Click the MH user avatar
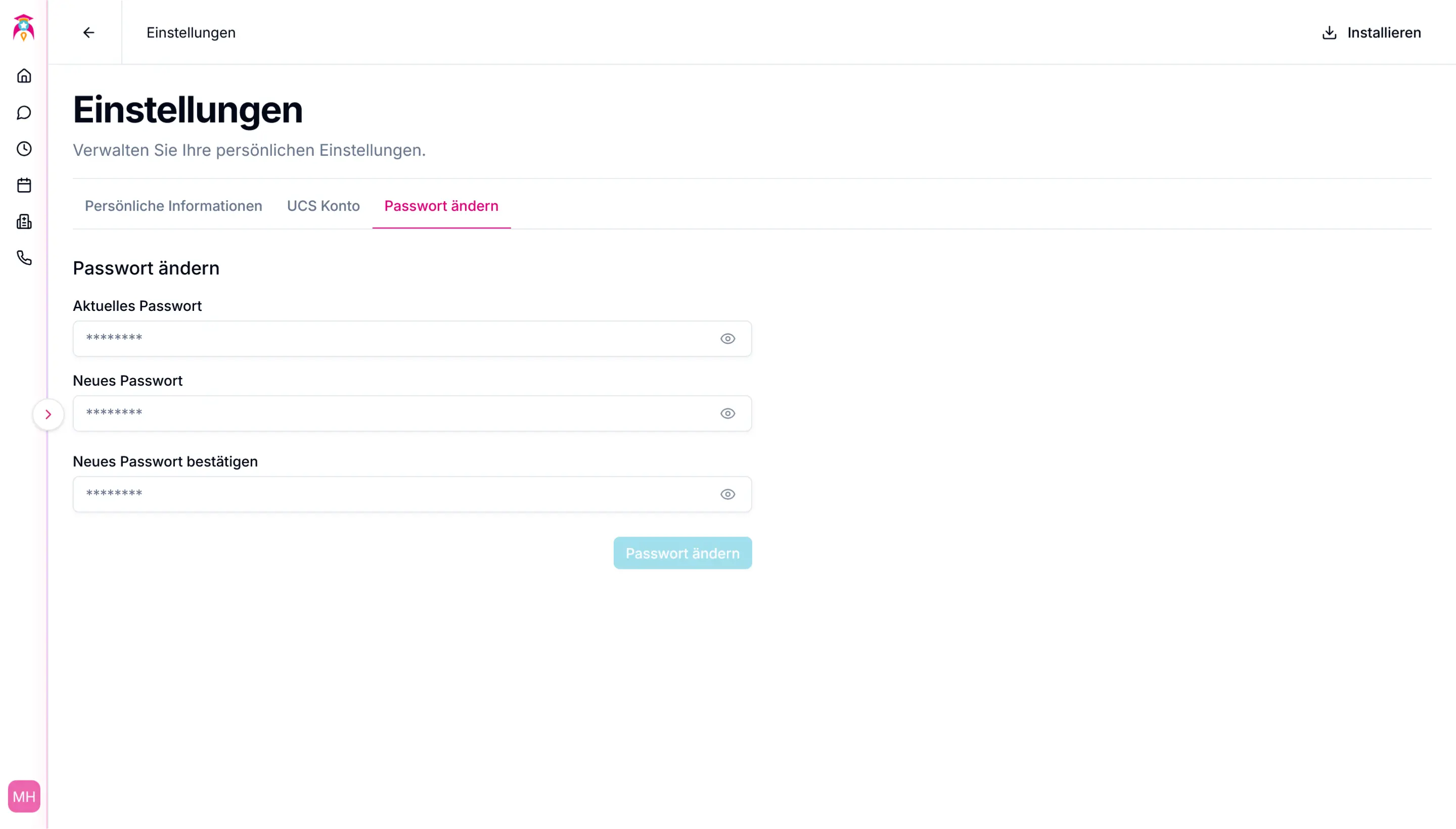This screenshot has width=1456, height=829. (24, 796)
